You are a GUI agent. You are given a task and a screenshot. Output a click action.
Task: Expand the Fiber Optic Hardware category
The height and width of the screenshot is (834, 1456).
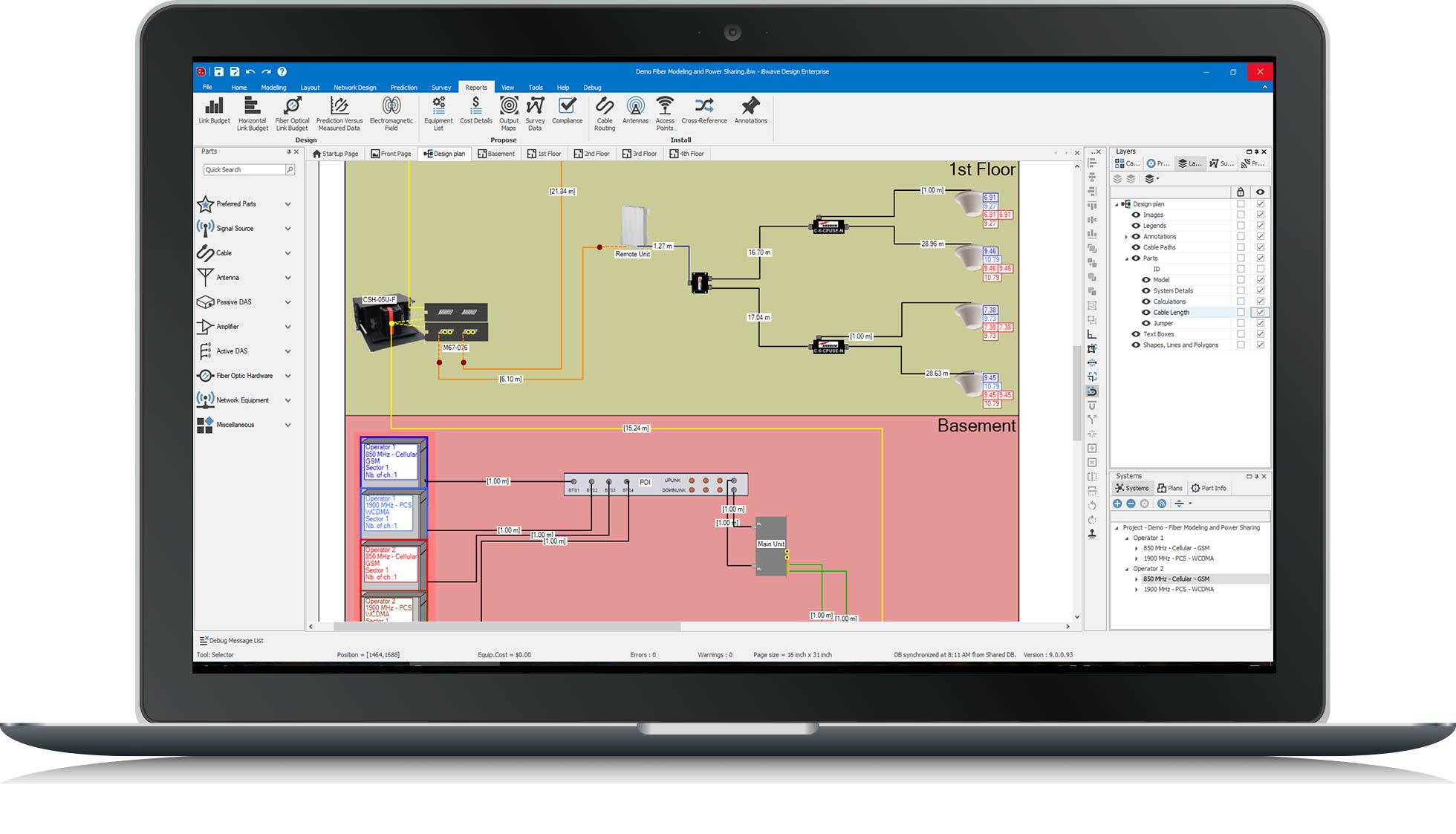pos(287,376)
